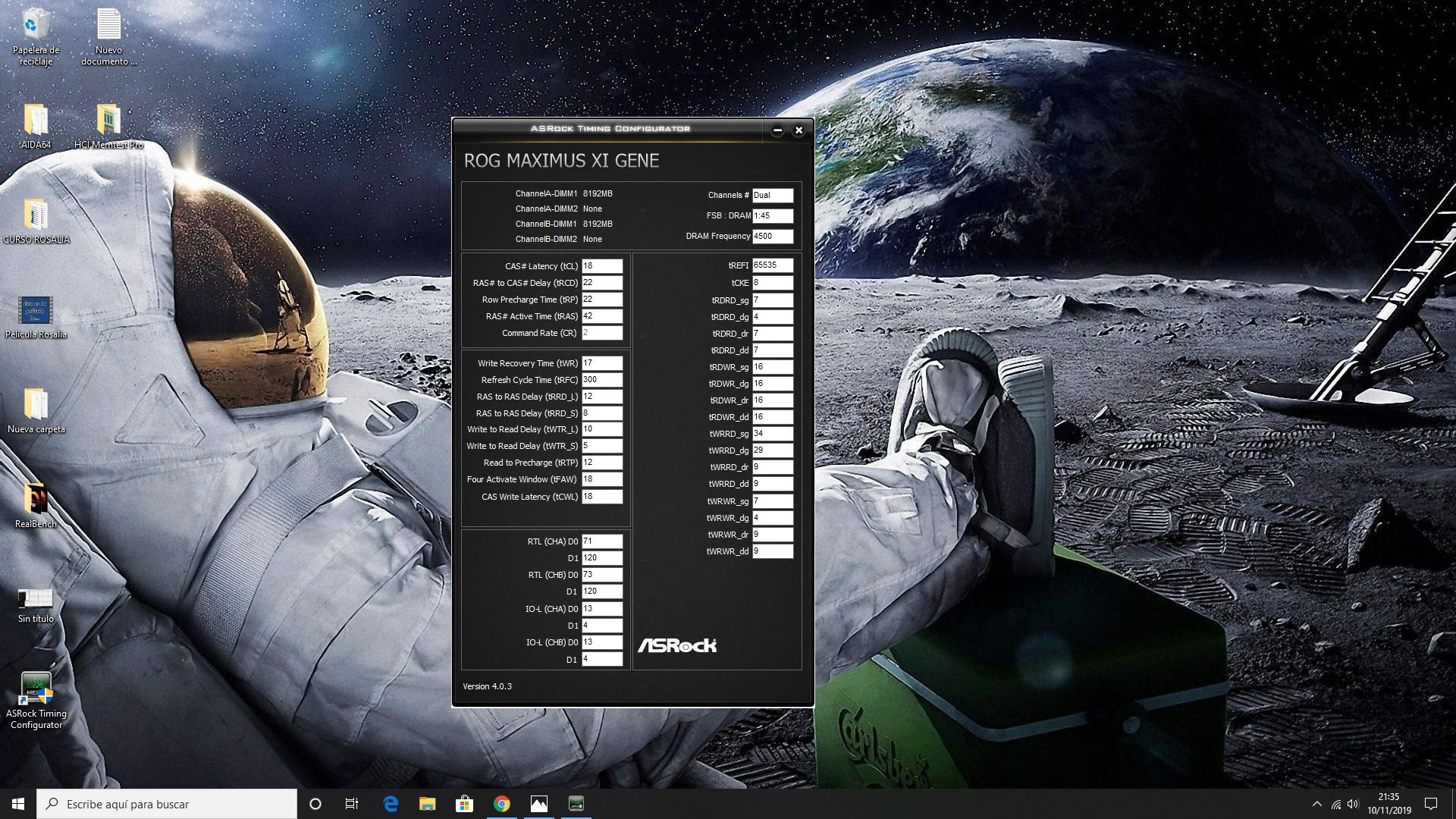Click the Task View taskbar button
The height and width of the screenshot is (819, 1456).
(352, 804)
